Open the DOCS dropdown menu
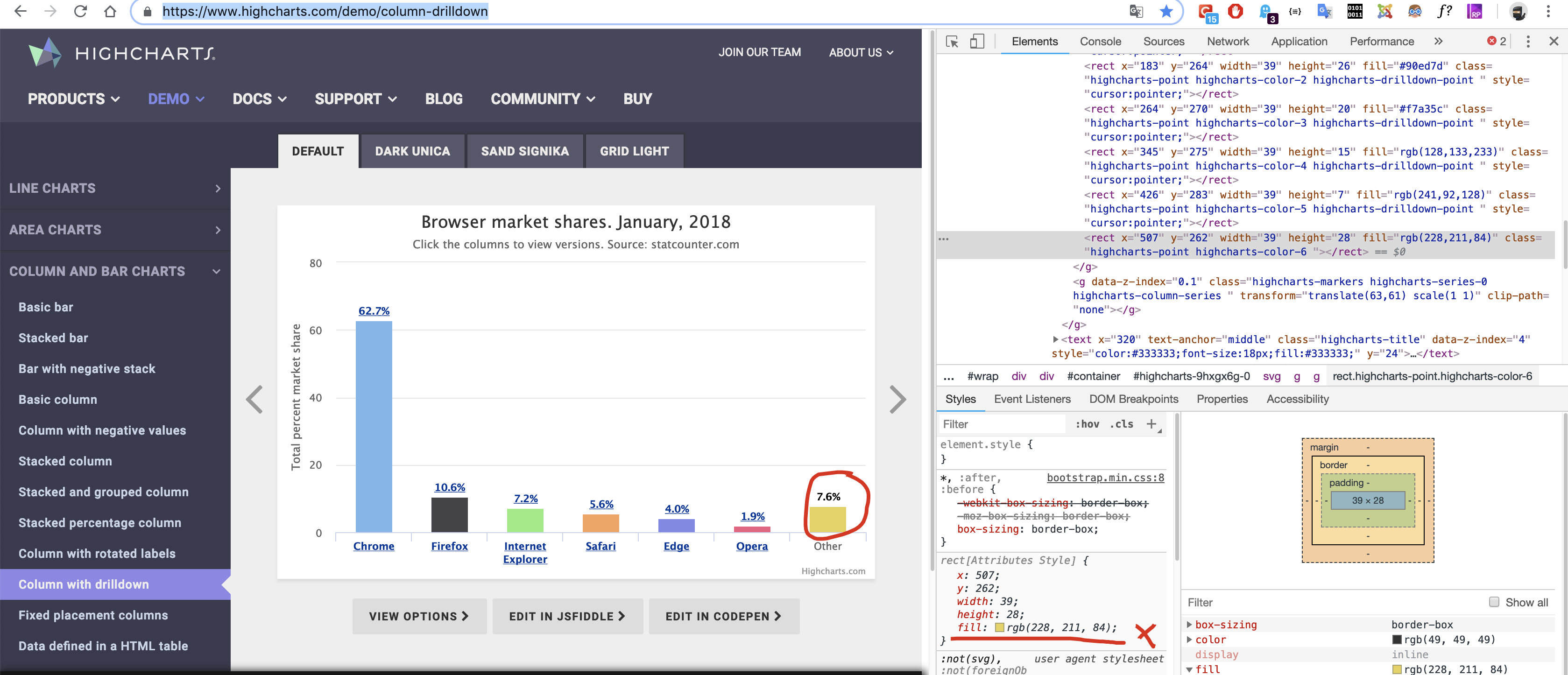This screenshot has height=675, width=1568. coord(259,98)
